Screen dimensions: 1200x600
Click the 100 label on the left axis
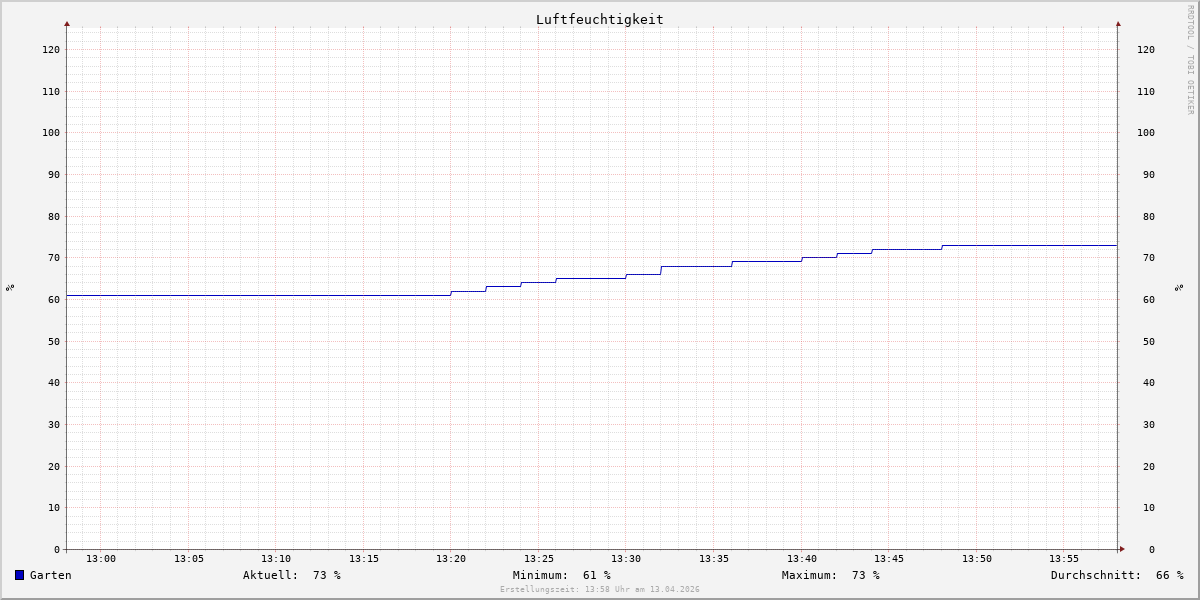[50, 133]
